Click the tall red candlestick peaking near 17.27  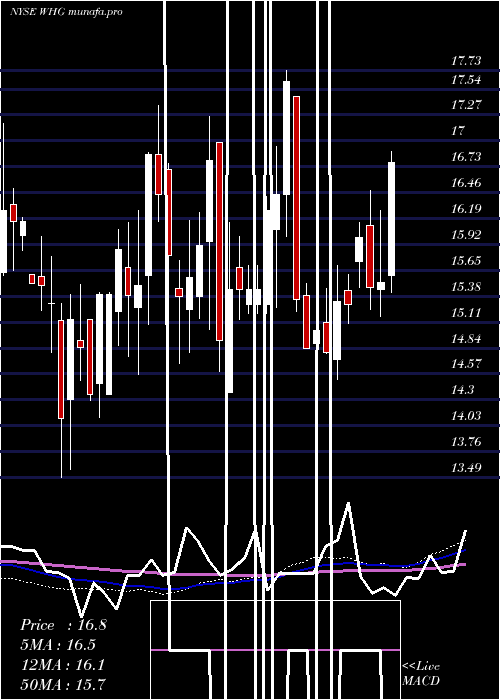[x=296, y=198]
